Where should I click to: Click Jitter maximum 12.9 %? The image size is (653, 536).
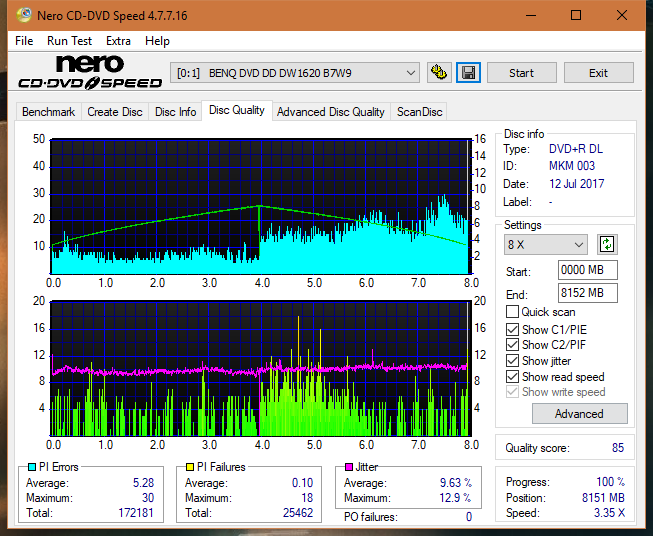[x=456, y=498]
